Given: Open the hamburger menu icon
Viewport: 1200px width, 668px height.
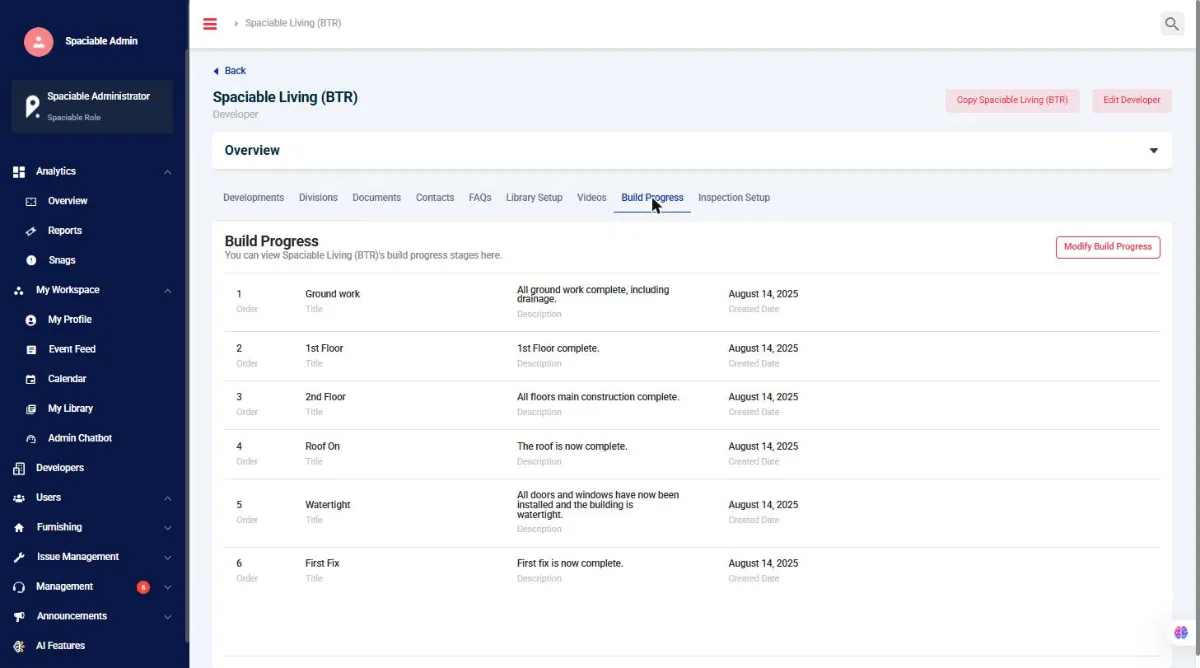Looking at the screenshot, I should [x=210, y=23].
